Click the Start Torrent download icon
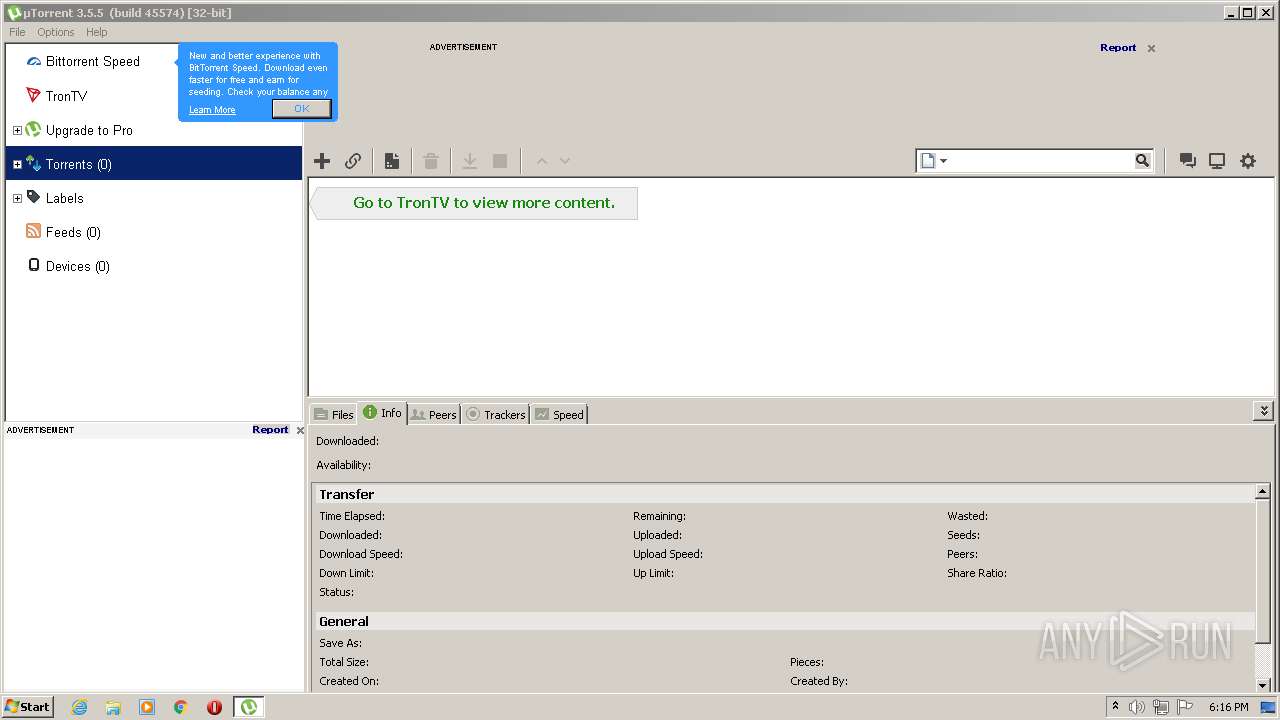Screen dimensions: 1280x720 [469, 161]
